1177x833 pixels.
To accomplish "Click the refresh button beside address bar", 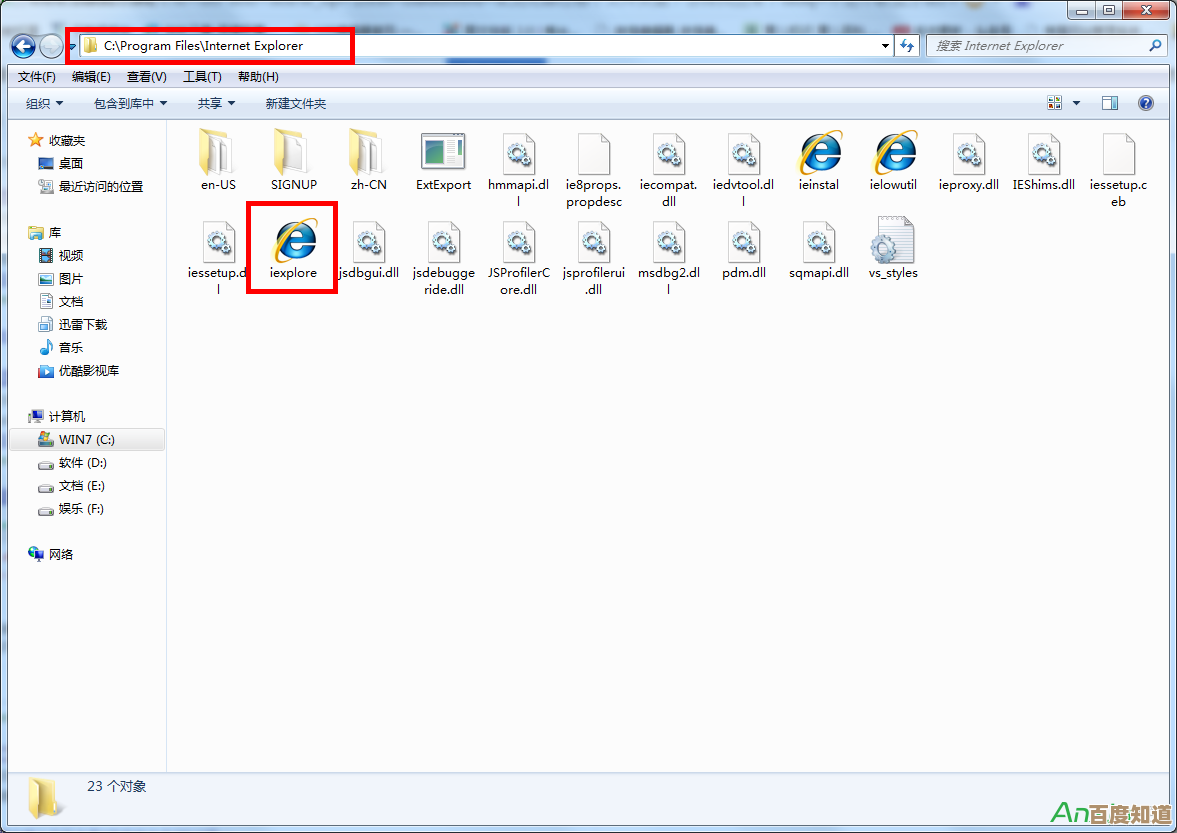I will click(908, 46).
